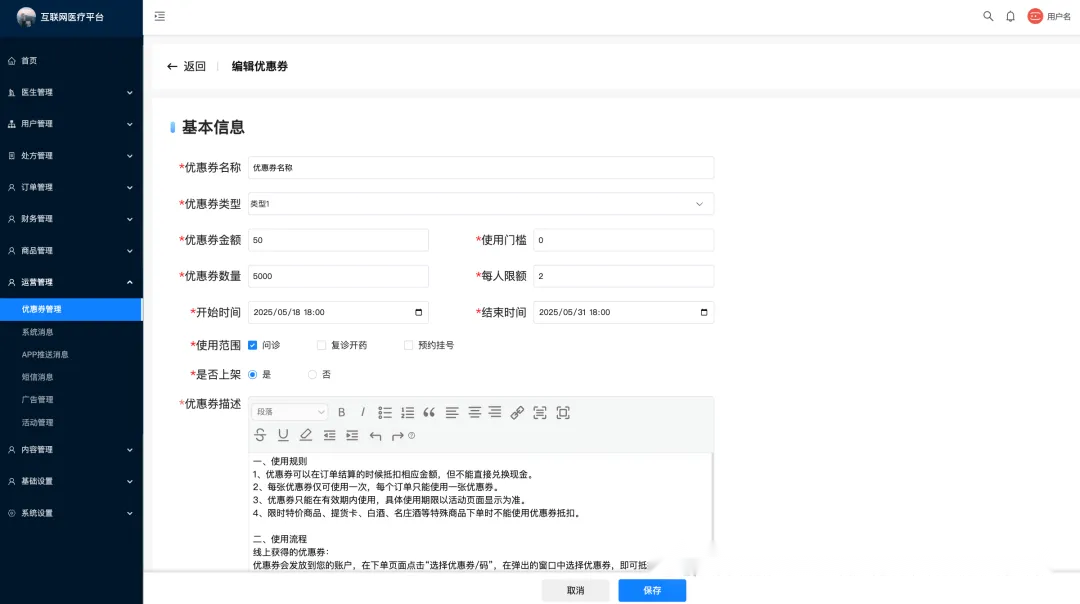The width and height of the screenshot is (1080, 604).
Task: Click the undo arrow in the editor toolbar
Action: click(375, 435)
